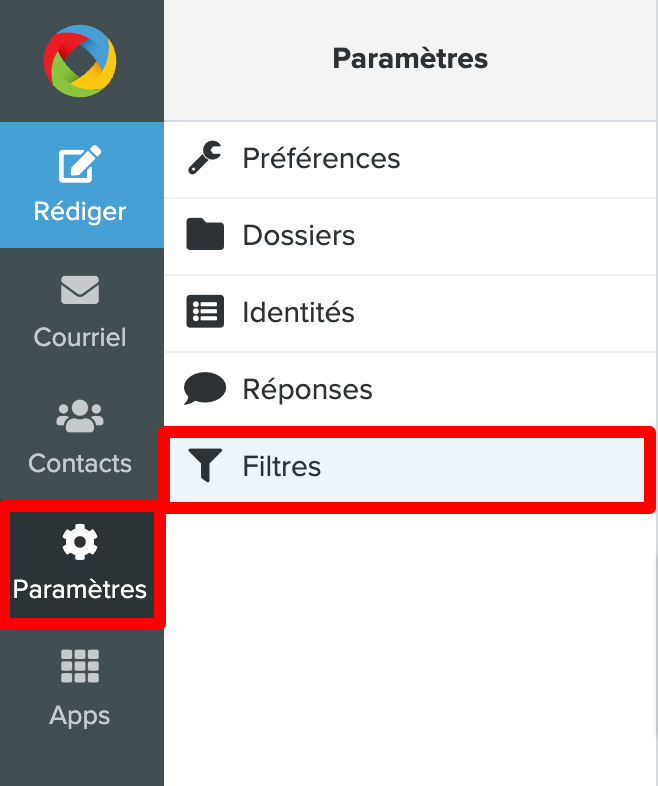This screenshot has width=658, height=786.
Task: Click the Filtres funnel icon
Action: pos(205,465)
